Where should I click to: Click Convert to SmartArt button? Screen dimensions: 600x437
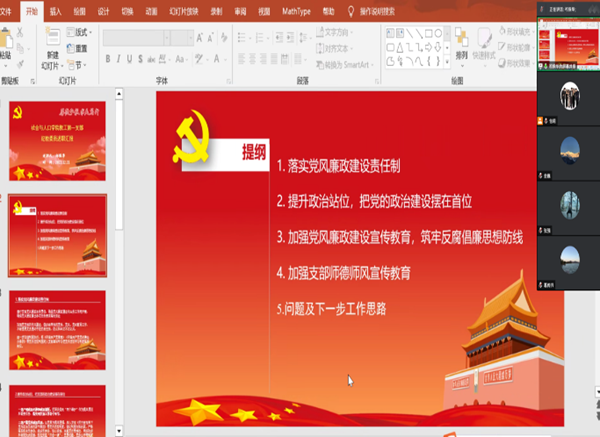coord(348,64)
